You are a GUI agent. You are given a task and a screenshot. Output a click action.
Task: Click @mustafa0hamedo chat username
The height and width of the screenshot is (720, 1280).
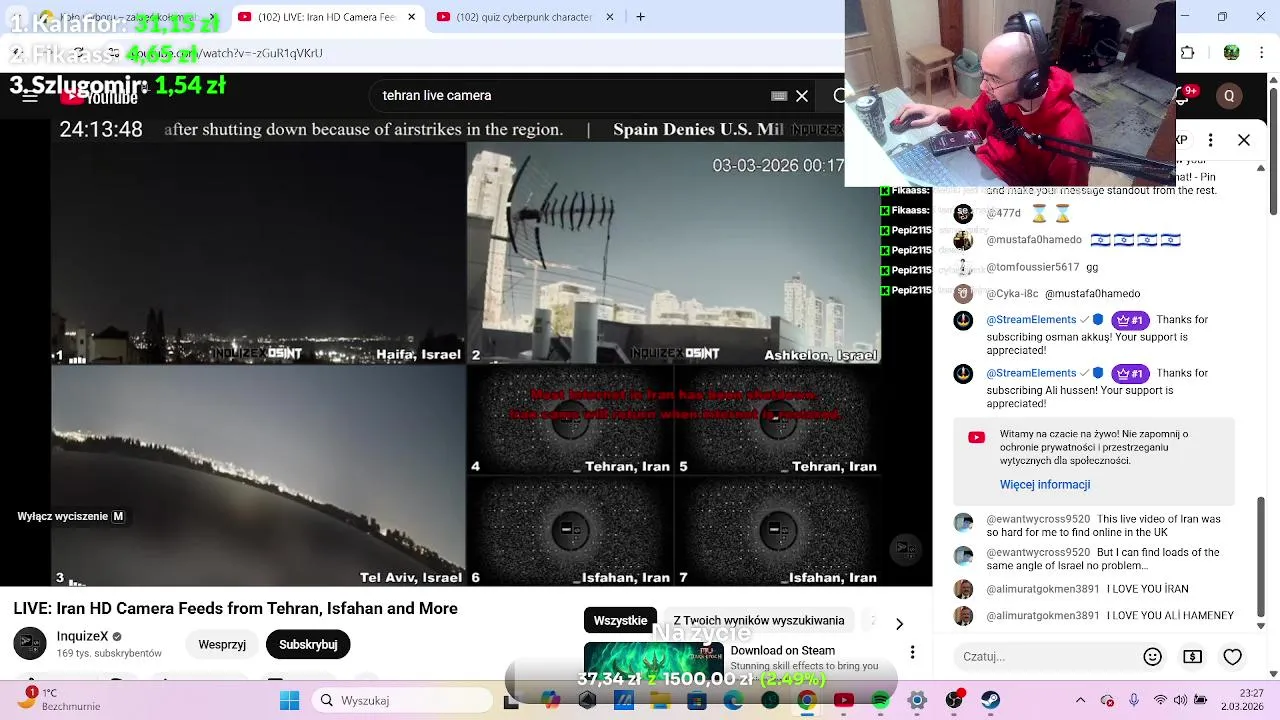click(x=1034, y=240)
